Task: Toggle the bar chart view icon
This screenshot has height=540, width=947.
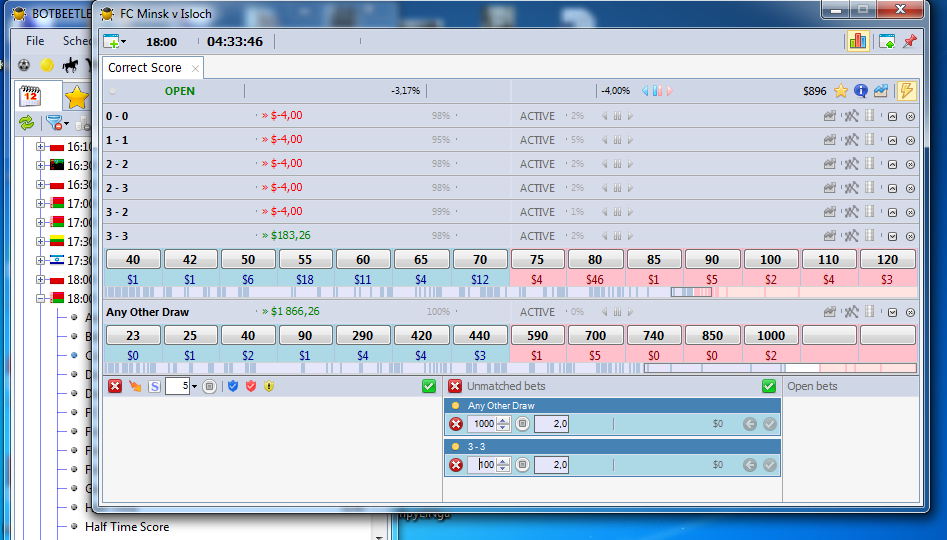Action: pyautogui.click(x=858, y=41)
